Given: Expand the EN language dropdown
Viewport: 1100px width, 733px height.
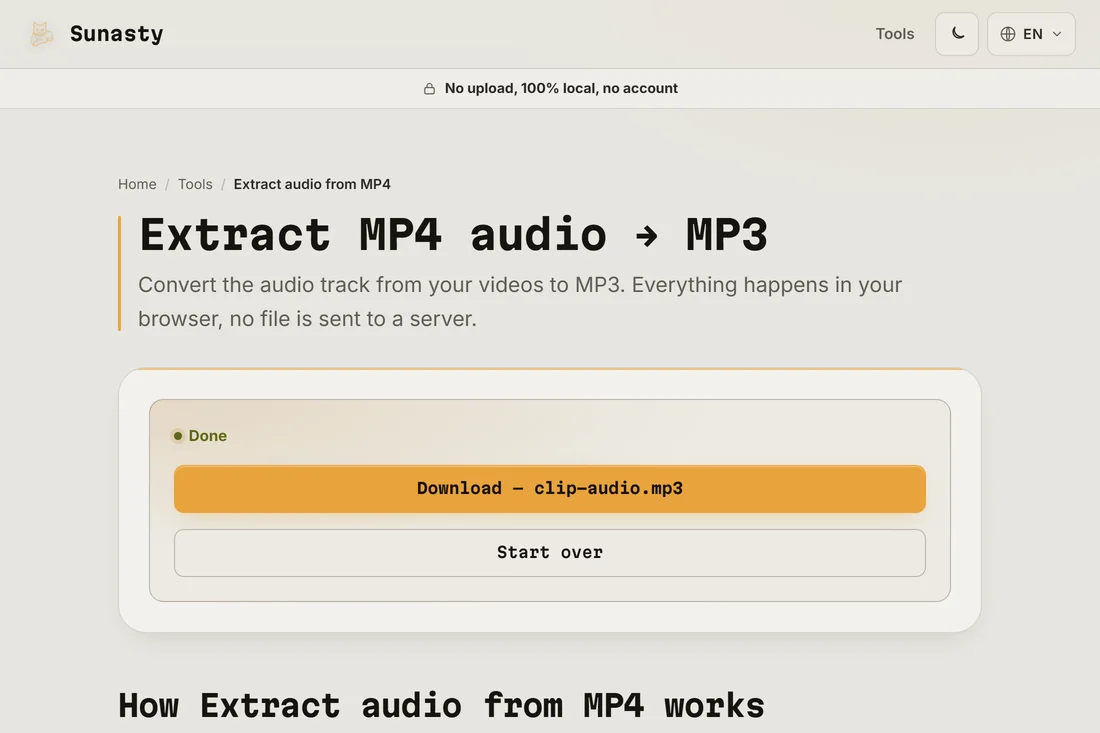Looking at the screenshot, I should [1031, 34].
